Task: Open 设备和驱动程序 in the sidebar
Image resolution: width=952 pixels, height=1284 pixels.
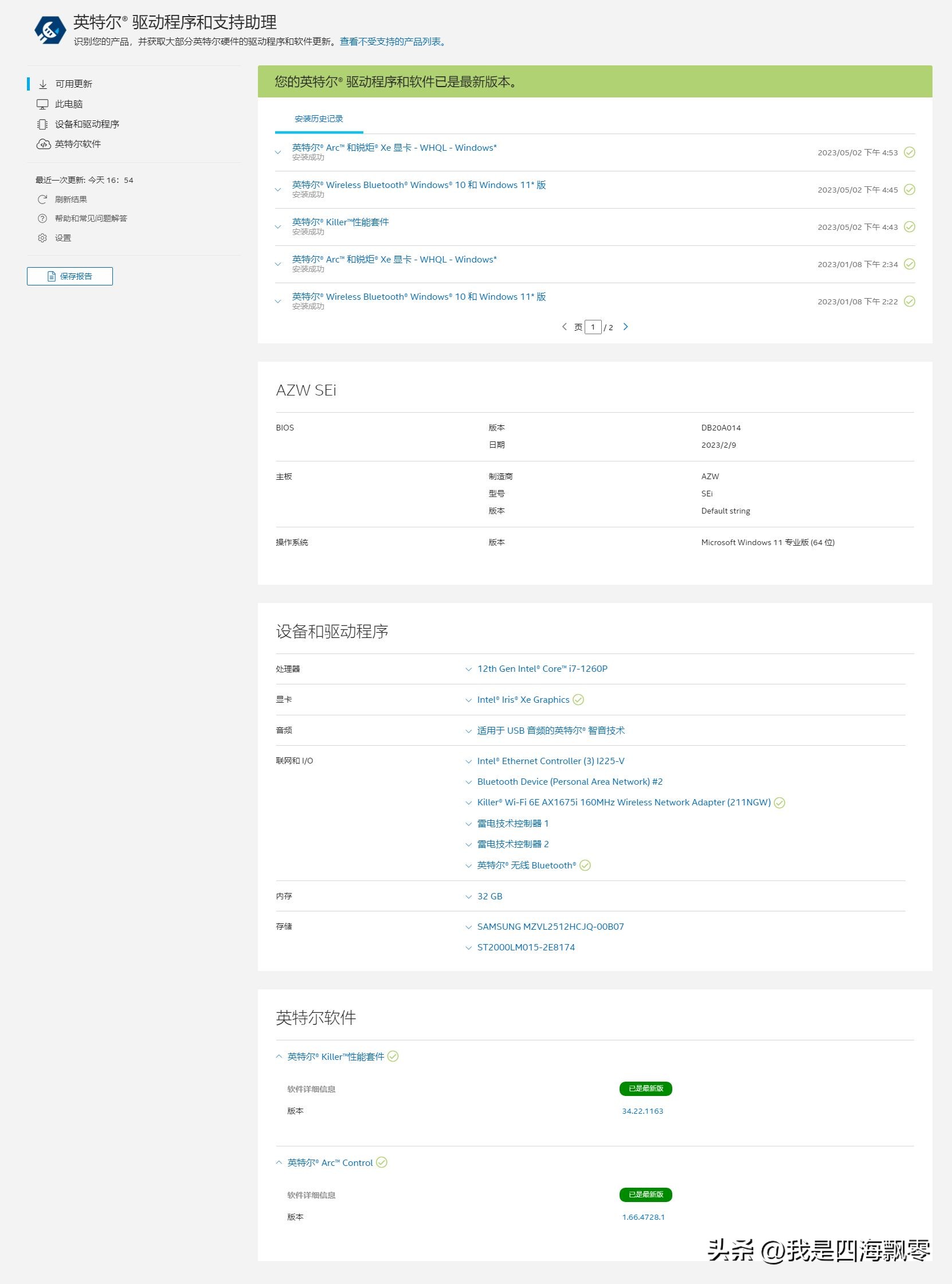Action: click(87, 124)
